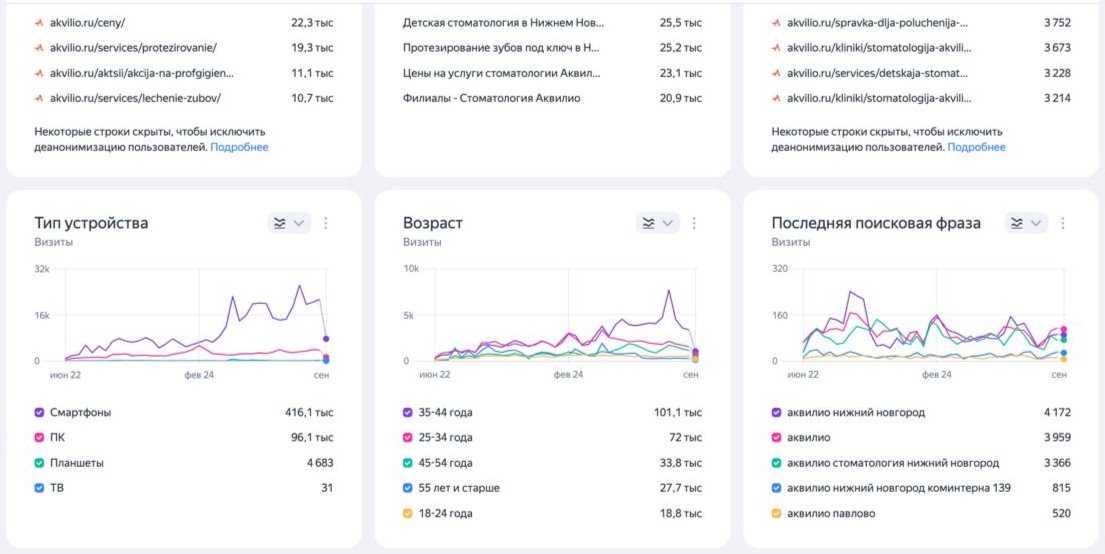Image resolution: width=1105 pixels, height=554 pixels.
Task: Click the favicon beside akvilio.ru/services/detskaja-stomat
Action: [777, 73]
